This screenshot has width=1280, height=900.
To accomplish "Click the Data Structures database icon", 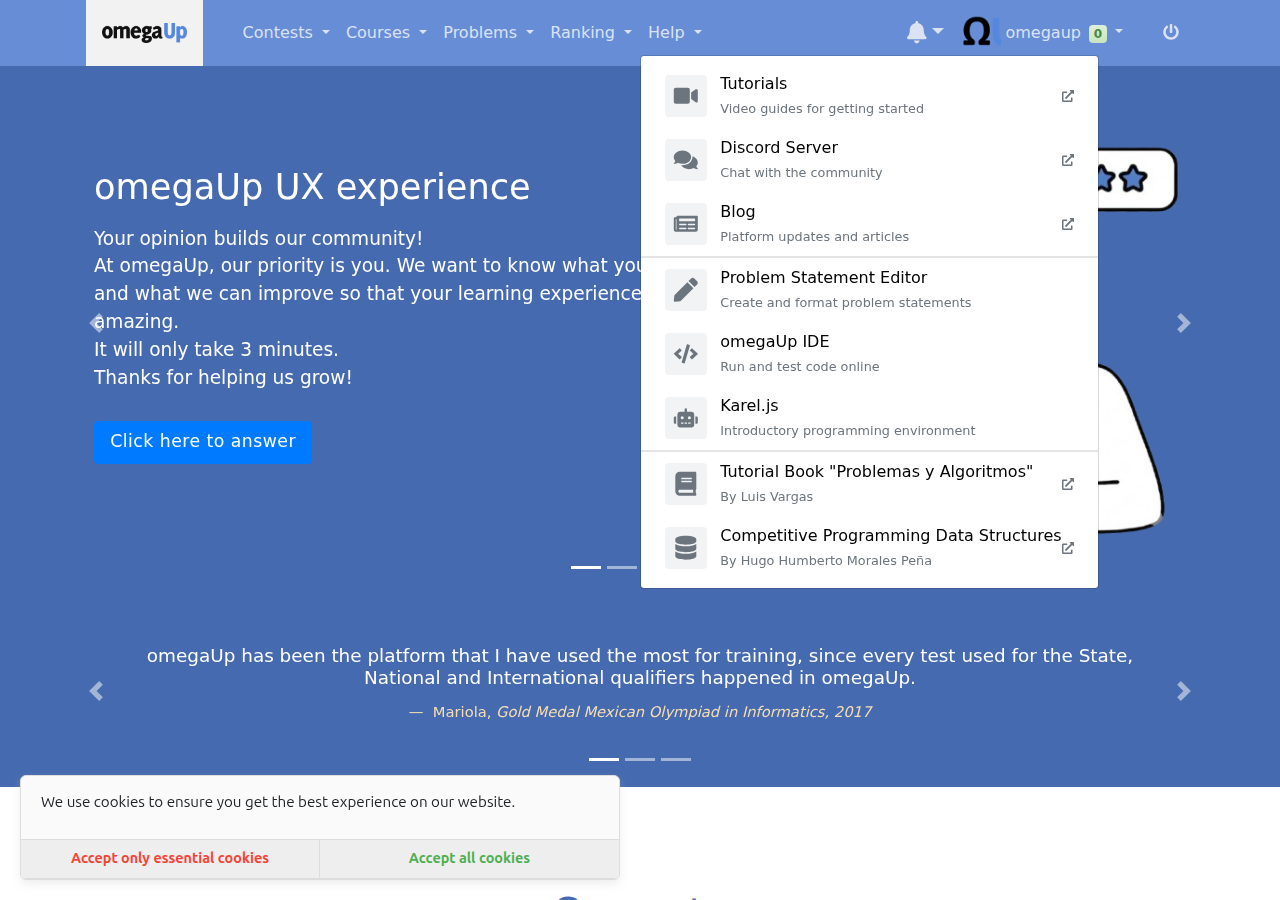I will (686, 548).
